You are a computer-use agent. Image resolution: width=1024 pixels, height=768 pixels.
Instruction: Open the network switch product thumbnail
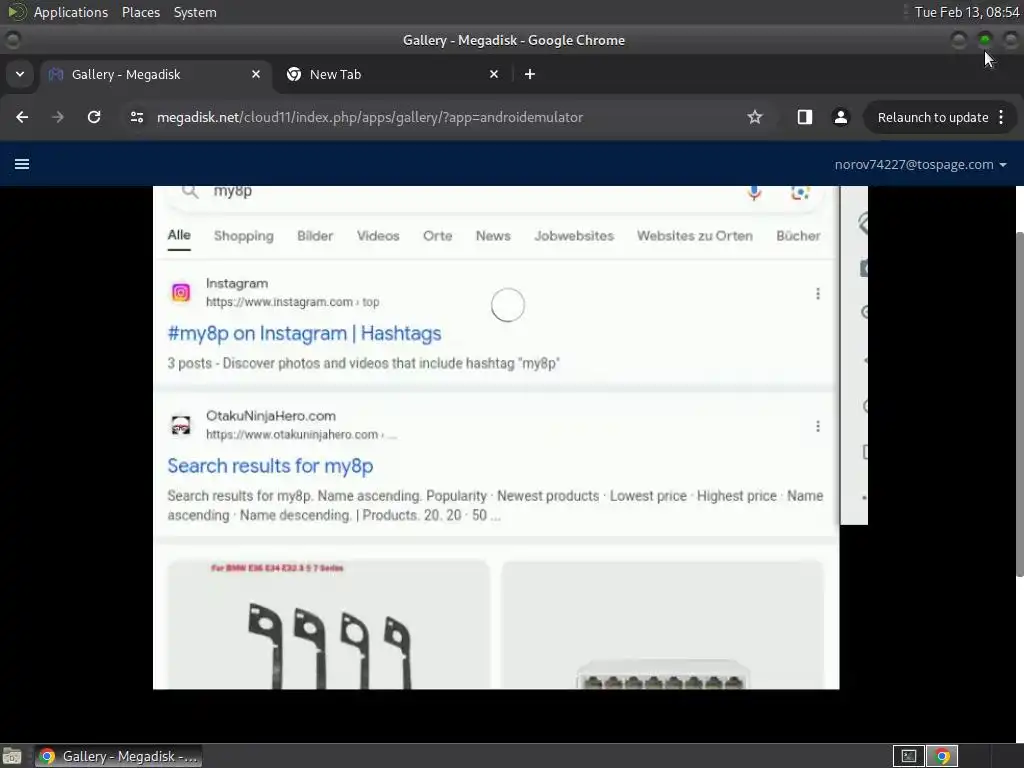pos(662,624)
